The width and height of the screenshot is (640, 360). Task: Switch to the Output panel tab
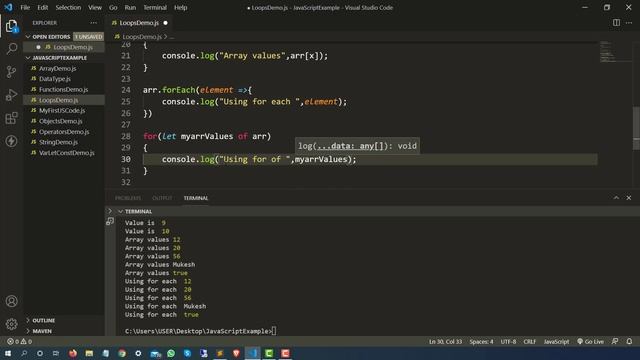point(162,198)
